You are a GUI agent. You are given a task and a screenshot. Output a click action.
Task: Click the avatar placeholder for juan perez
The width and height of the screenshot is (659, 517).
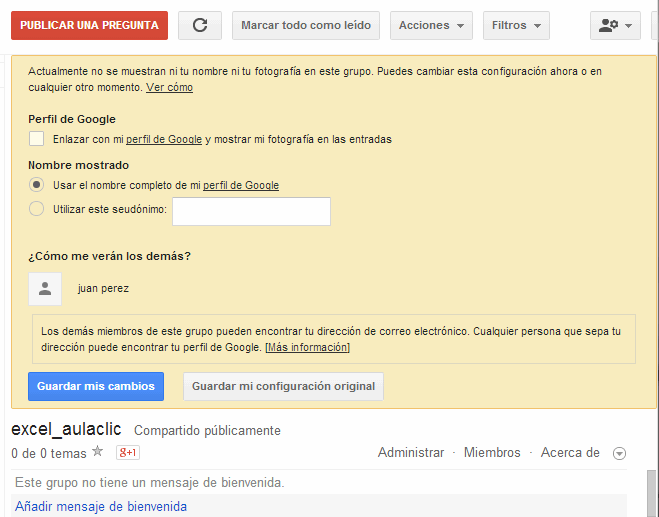coord(44,289)
